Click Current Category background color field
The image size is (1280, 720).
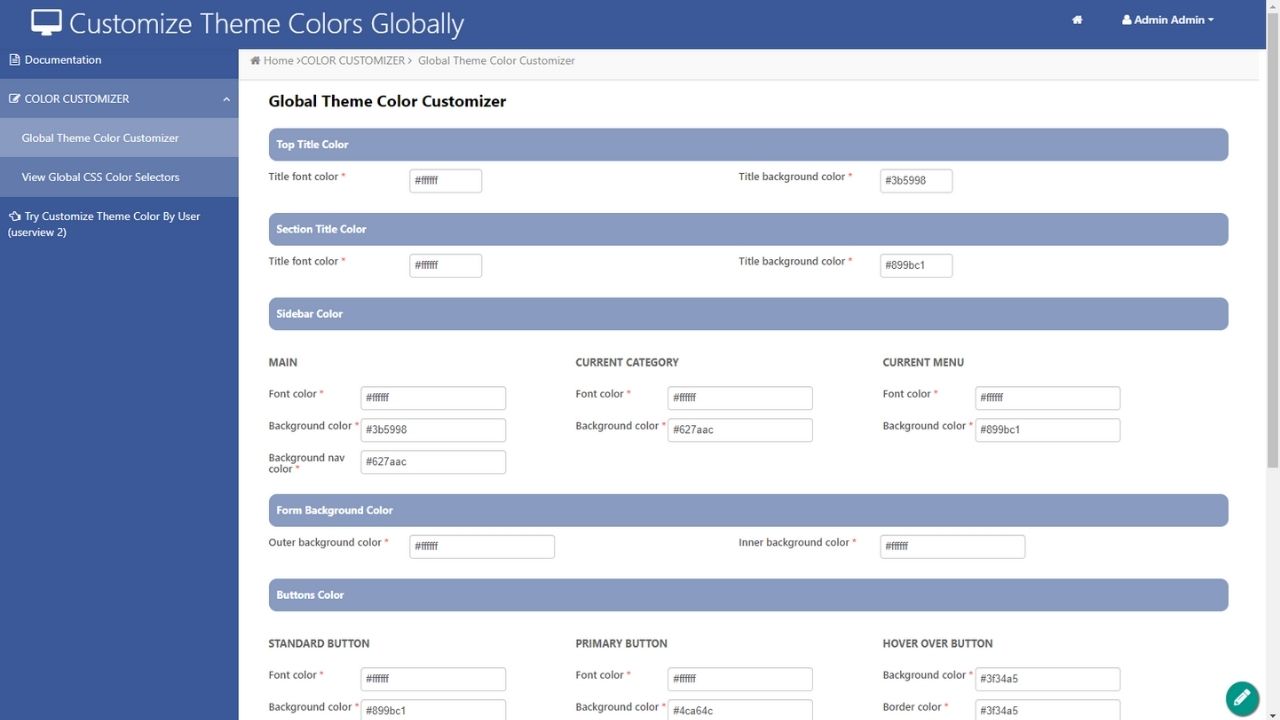tap(739, 430)
